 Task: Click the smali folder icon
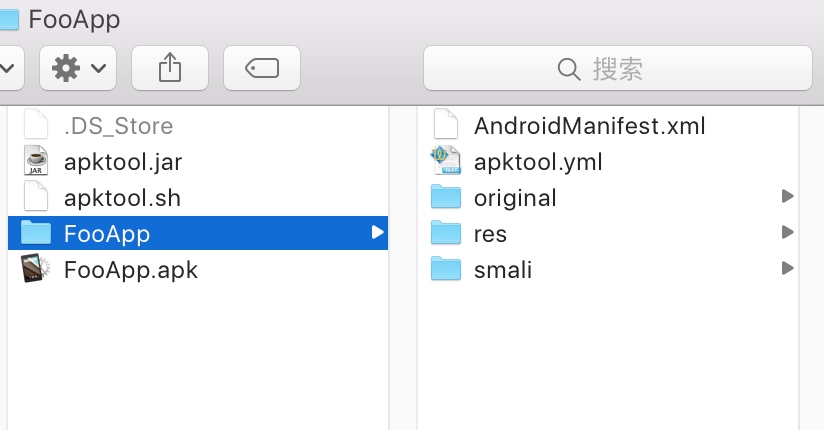coord(446,269)
